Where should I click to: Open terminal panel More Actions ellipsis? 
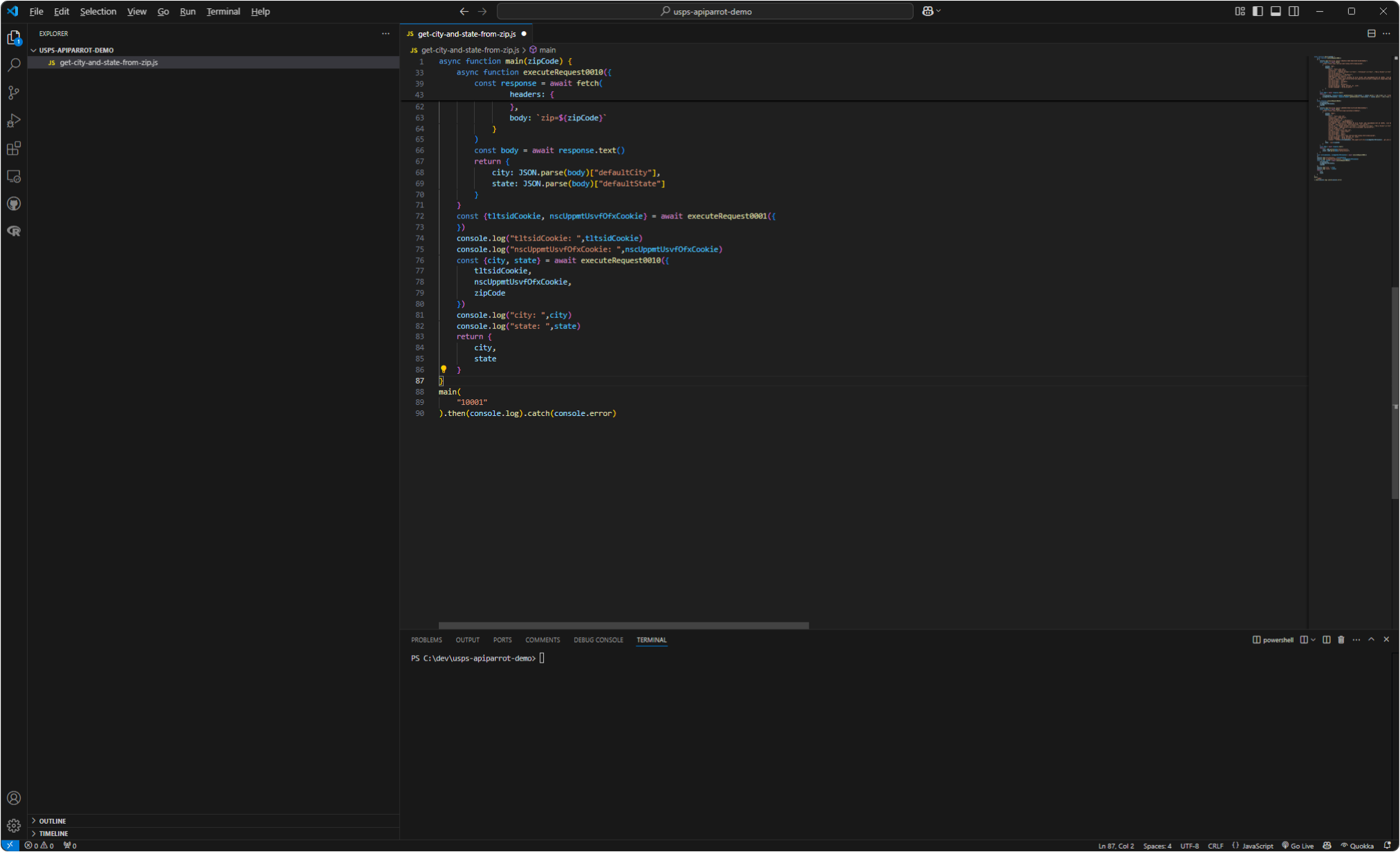[x=1356, y=640]
